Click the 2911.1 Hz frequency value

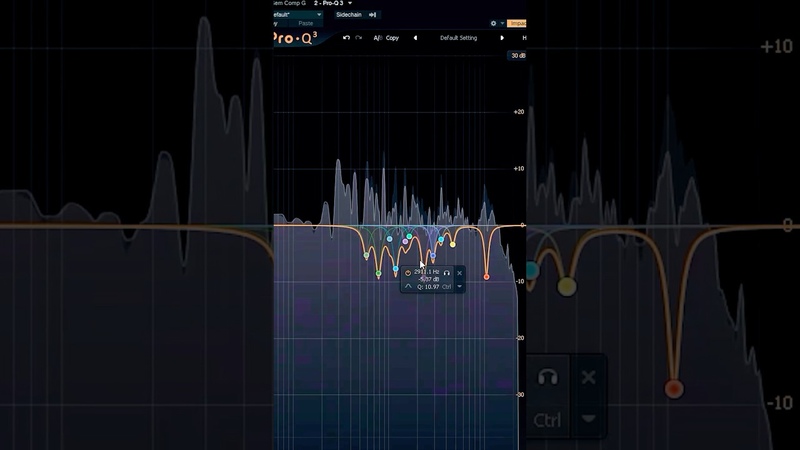[427, 272]
